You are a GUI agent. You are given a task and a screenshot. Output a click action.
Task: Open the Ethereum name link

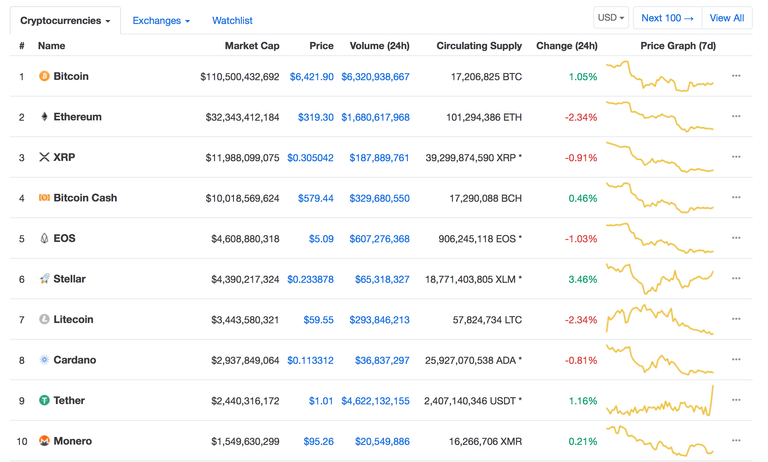[x=77, y=117]
